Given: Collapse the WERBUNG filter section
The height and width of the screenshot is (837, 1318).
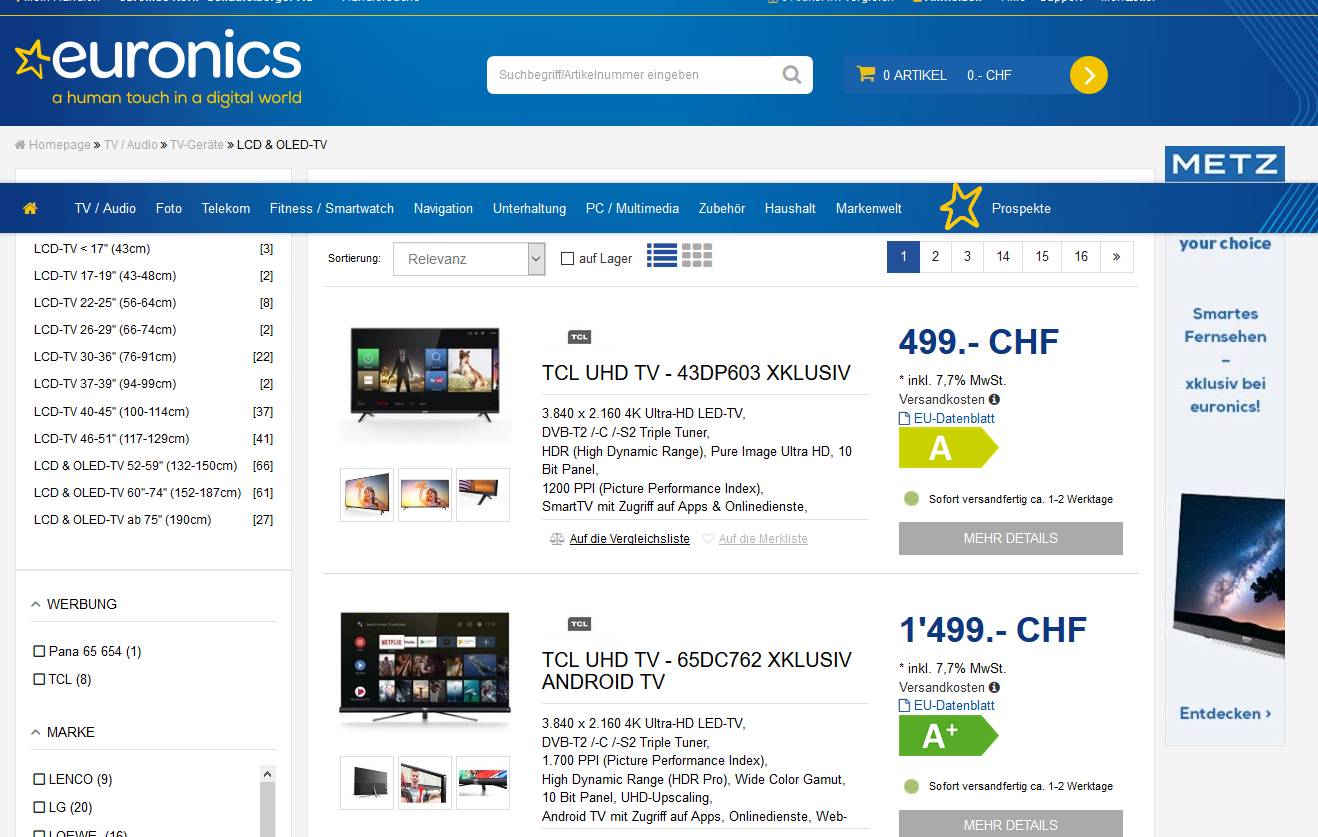Looking at the screenshot, I should click(x=36, y=604).
